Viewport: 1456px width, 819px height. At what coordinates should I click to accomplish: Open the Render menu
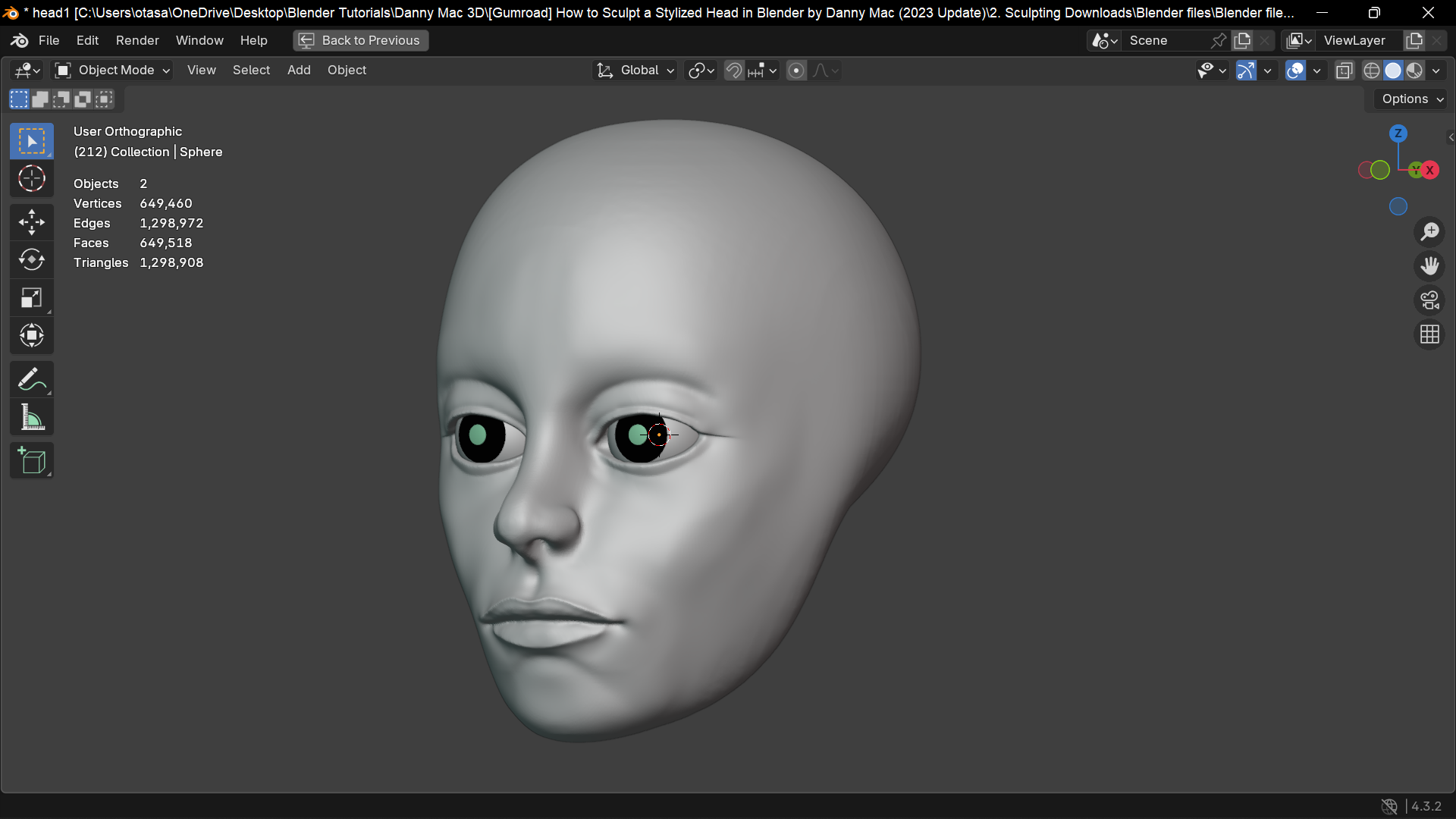(137, 40)
